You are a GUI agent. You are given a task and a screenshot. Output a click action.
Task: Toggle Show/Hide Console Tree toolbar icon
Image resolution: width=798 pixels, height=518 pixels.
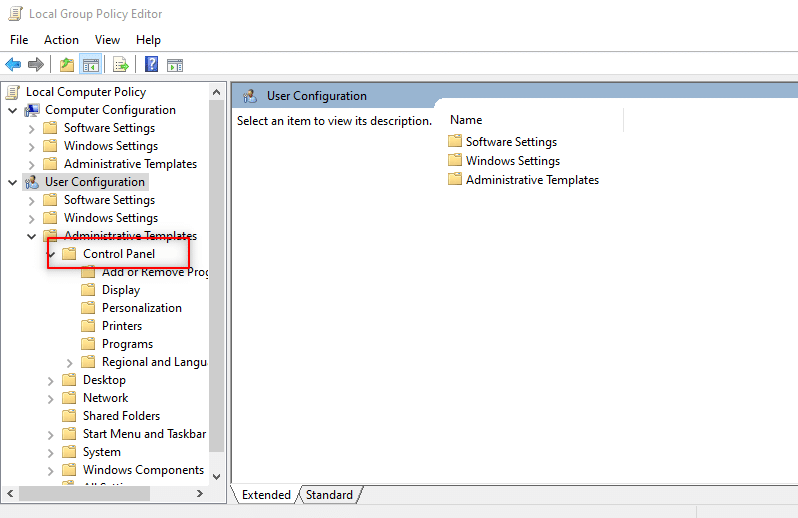point(91,65)
